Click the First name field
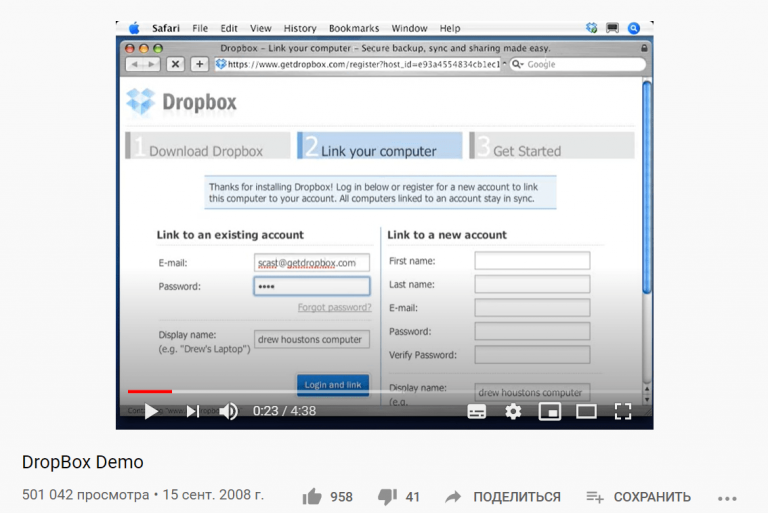This screenshot has width=768, height=513. point(532,261)
